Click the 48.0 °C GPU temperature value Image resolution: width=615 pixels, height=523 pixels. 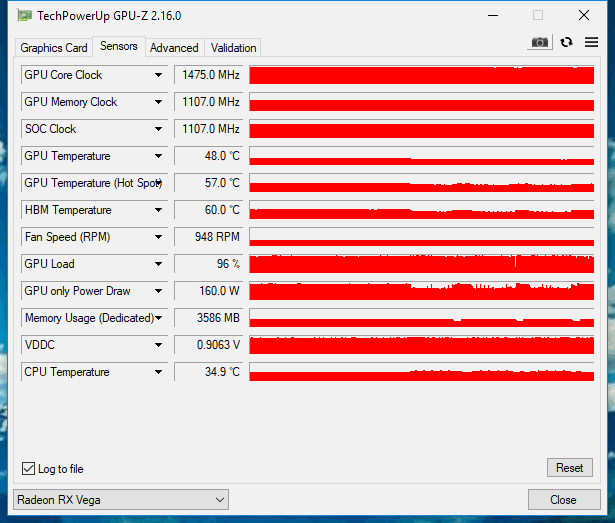click(x=209, y=156)
